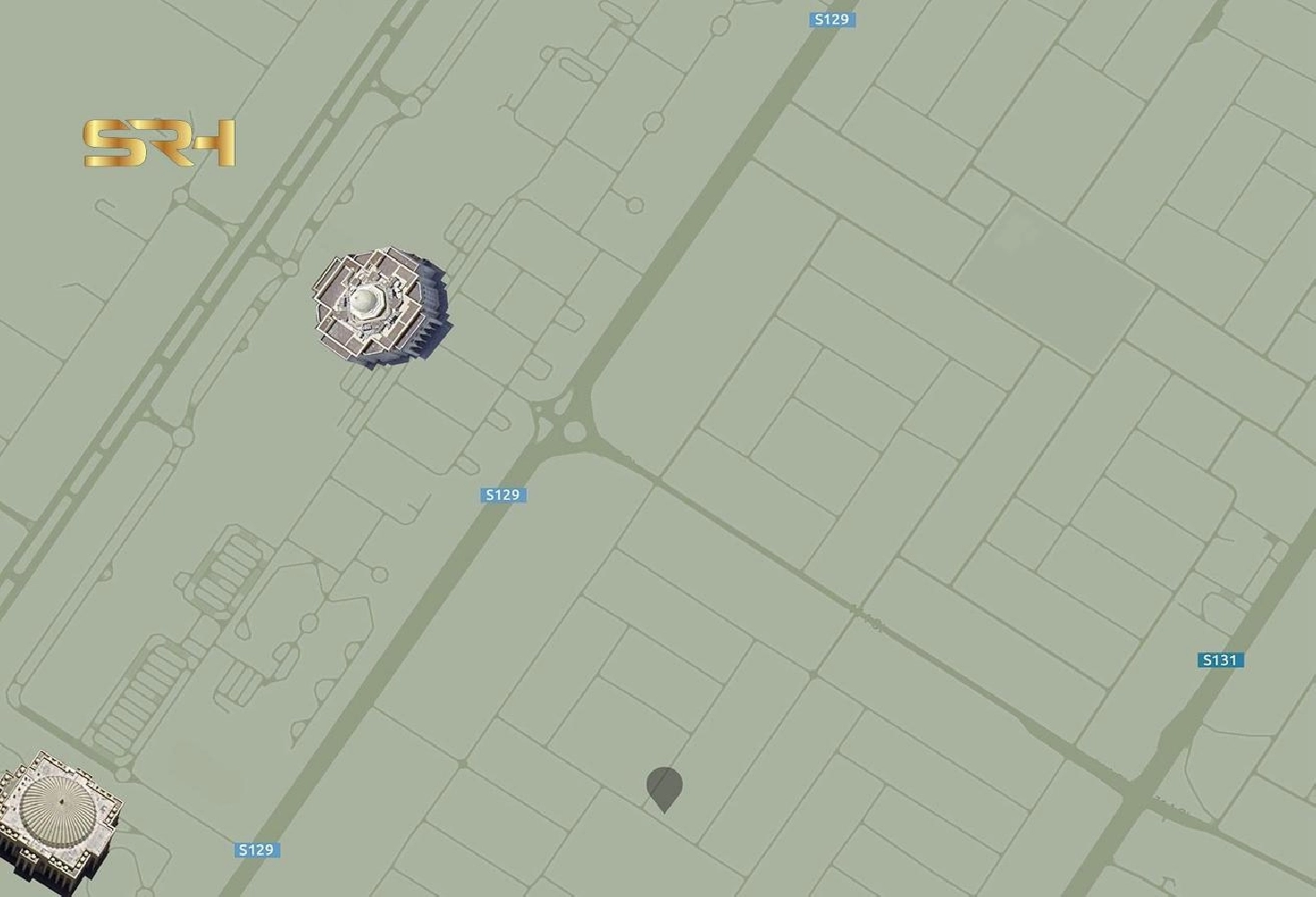Image resolution: width=1316 pixels, height=897 pixels.
Task: Click the S129 label below the large roundabout
Action: coord(503,495)
